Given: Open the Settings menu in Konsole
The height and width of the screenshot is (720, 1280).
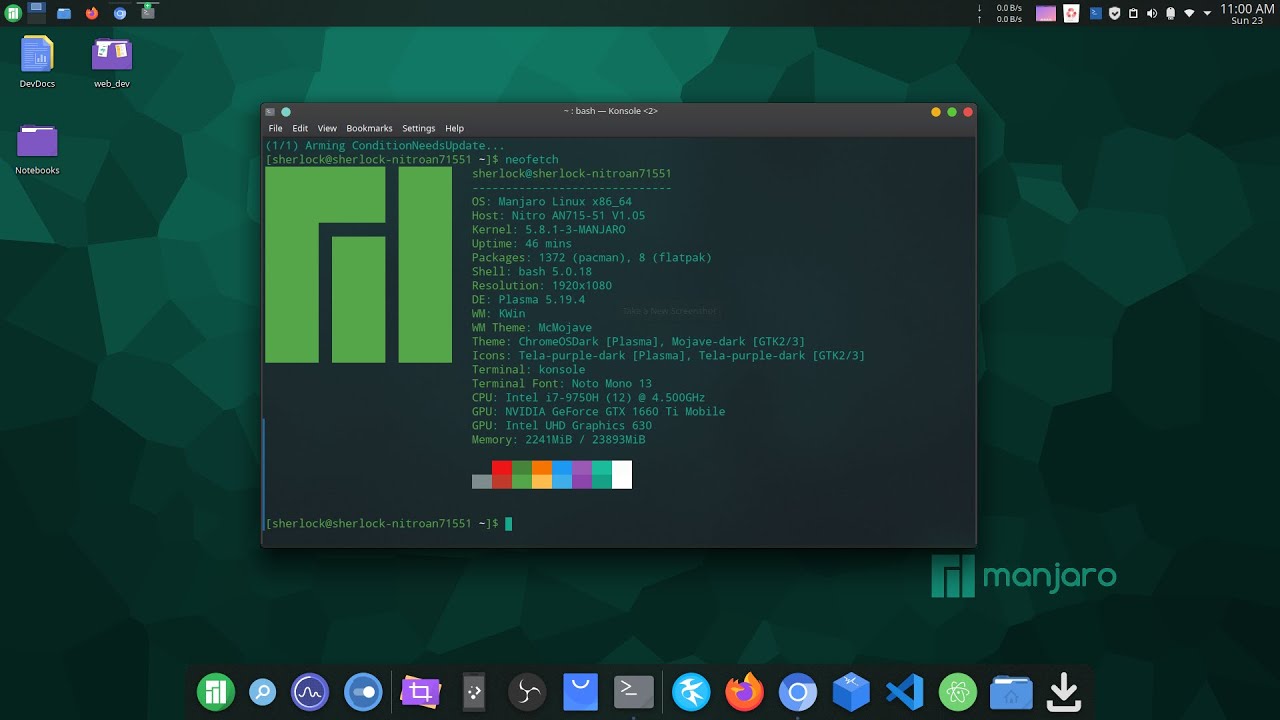Looking at the screenshot, I should pos(418,128).
